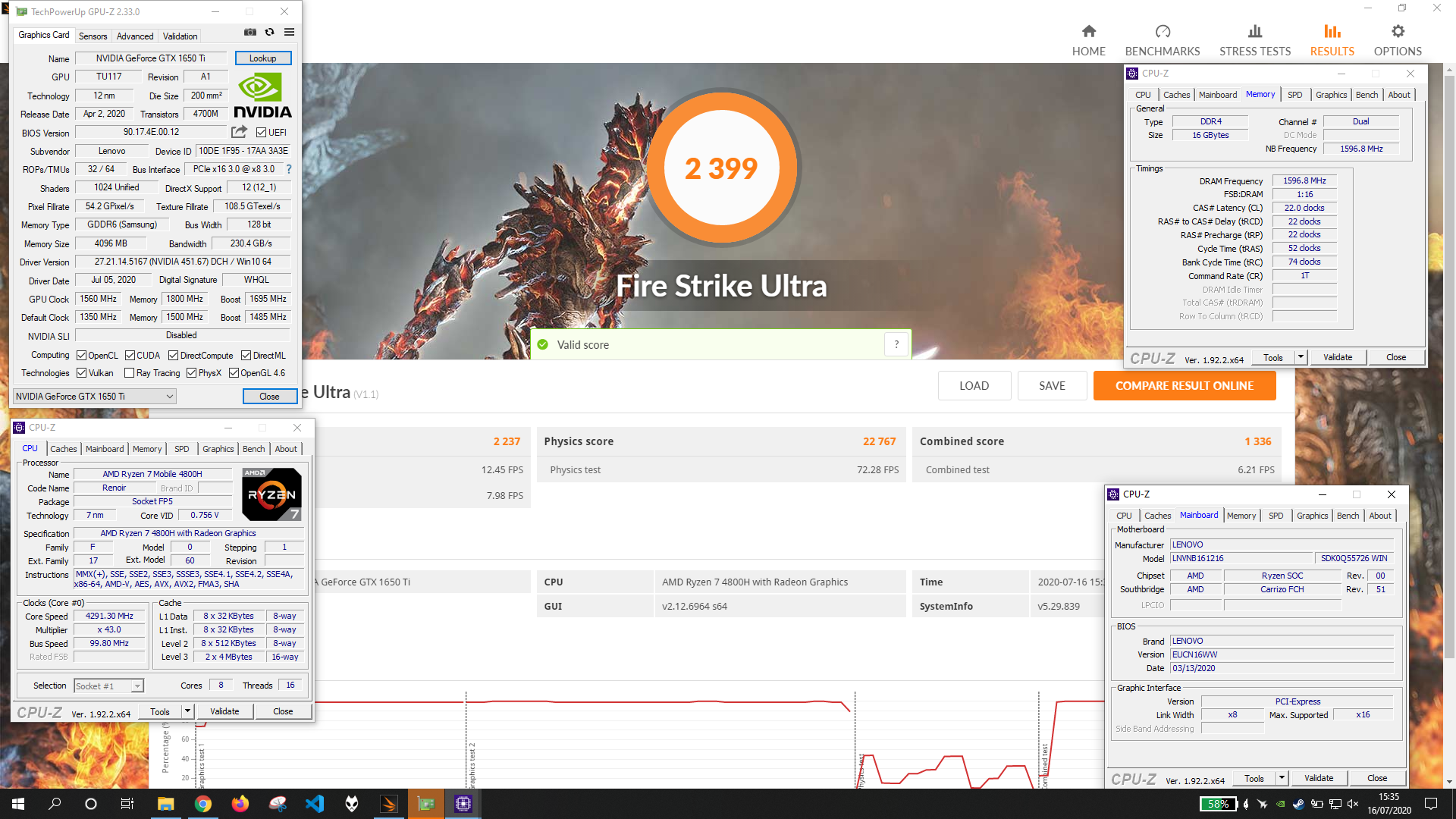Click the Combined score value 1 336
Screen dimensions: 1456x819
pyautogui.click(x=1257, y=441)
